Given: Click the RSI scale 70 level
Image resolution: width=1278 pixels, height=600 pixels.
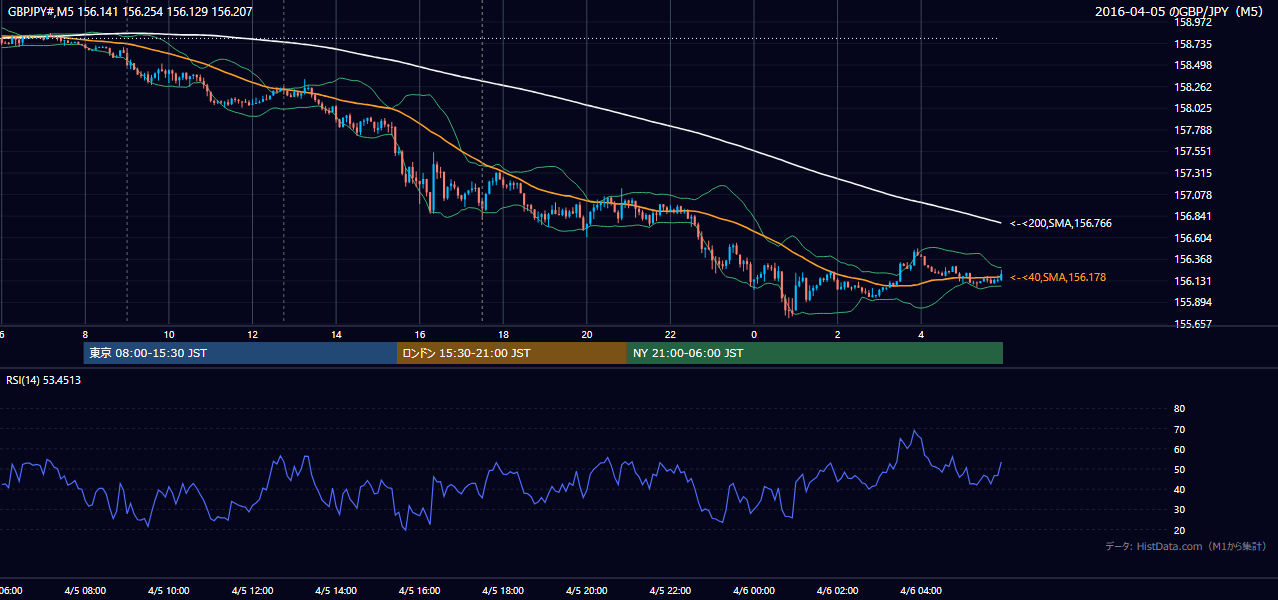Looking at the screenshot, I should point(1179,429).
